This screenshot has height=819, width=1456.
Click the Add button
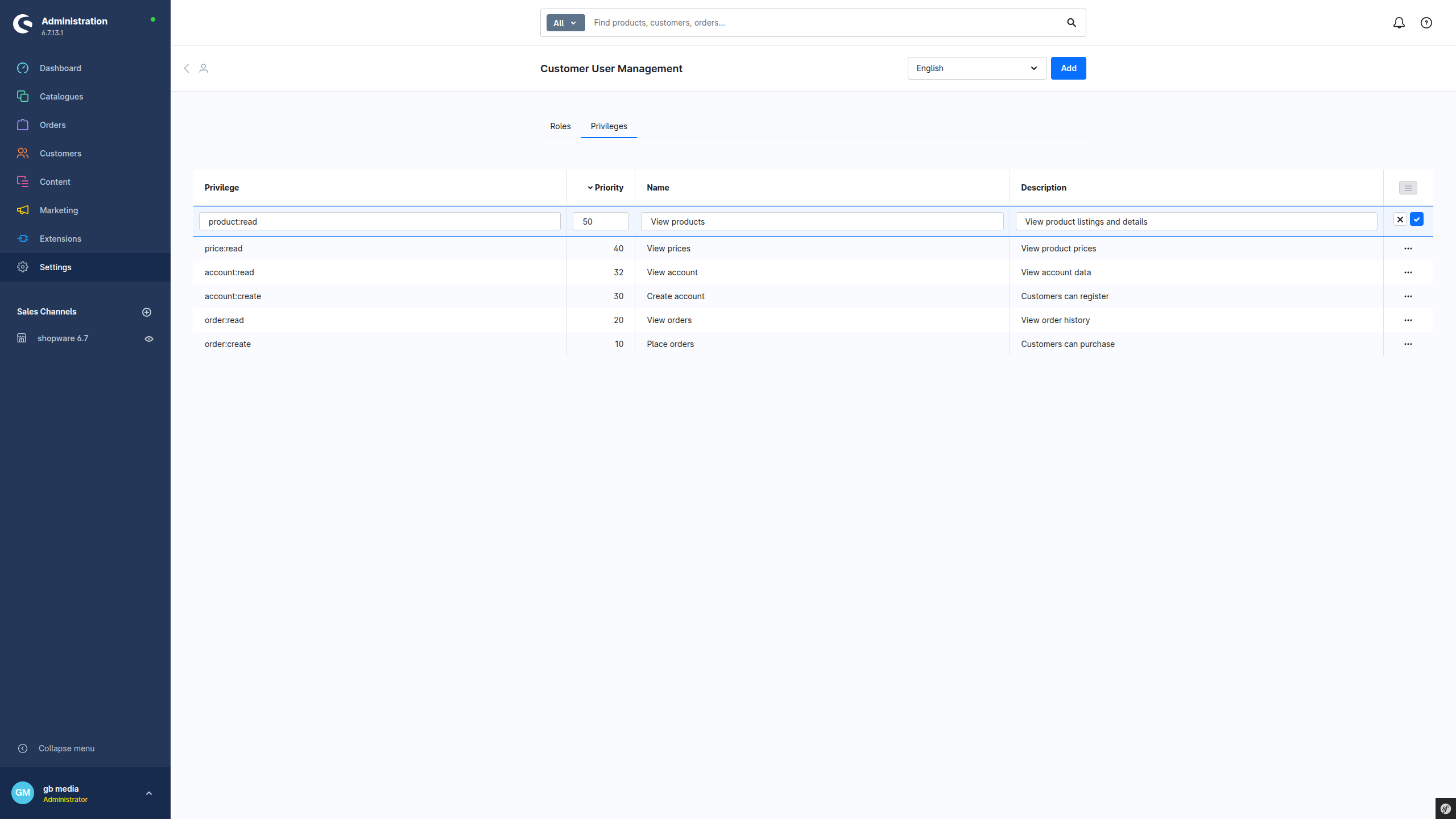tap(1068, 68)
